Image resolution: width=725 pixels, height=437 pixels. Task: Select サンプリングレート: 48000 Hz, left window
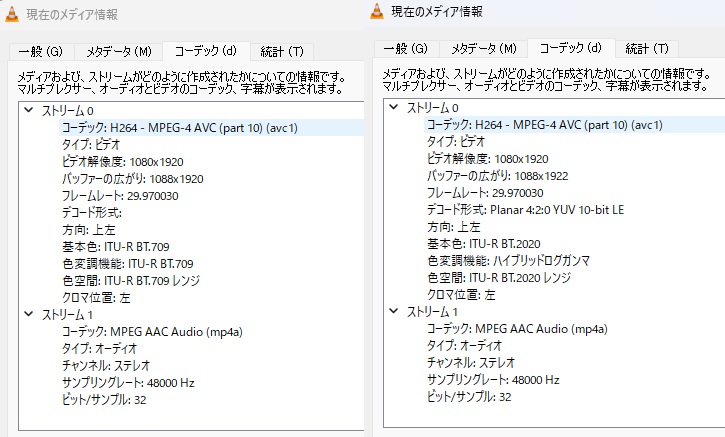(x=128, y=383)
